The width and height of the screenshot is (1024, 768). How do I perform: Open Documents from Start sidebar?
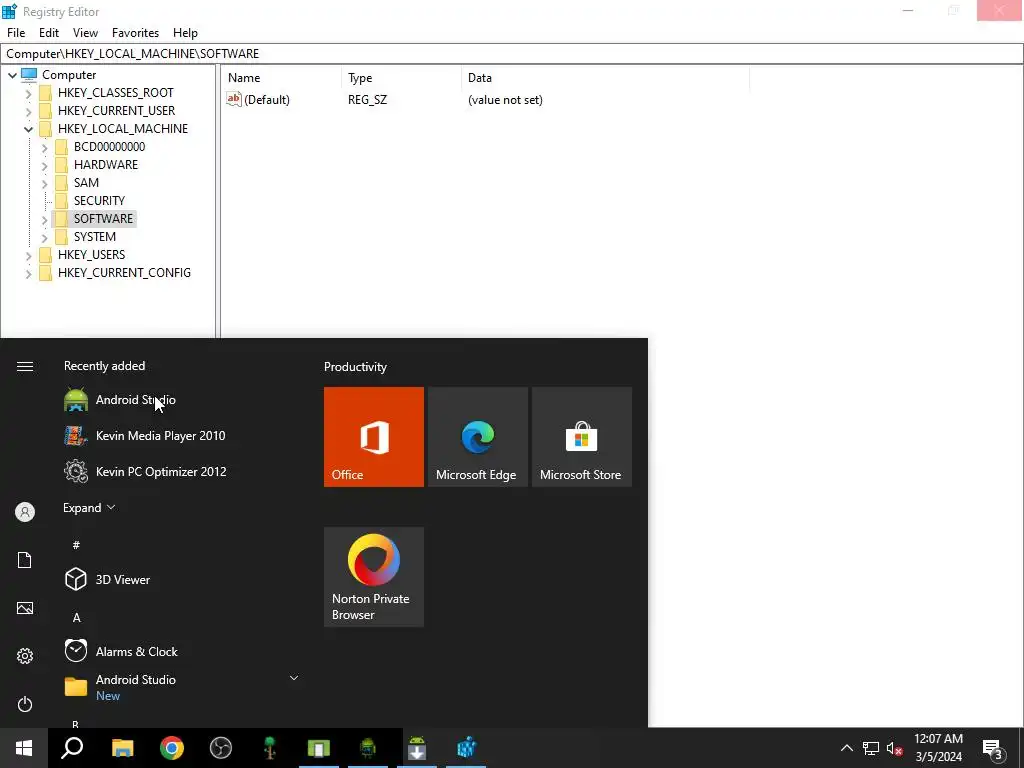click(x=25, y=560)
